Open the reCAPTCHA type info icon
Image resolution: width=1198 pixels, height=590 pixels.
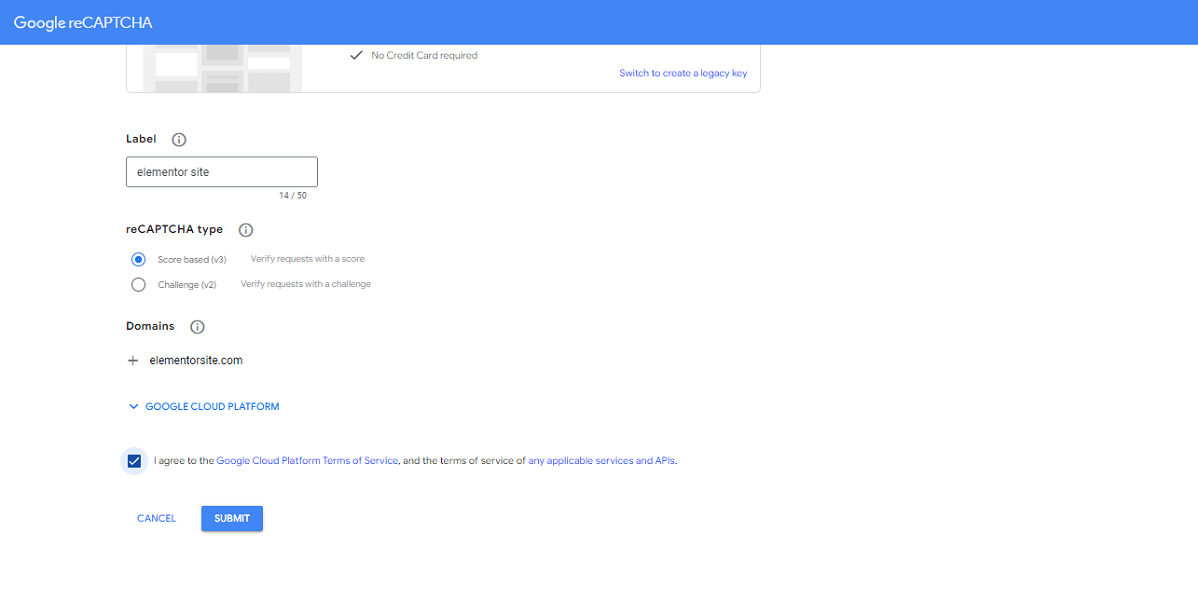point(246,230)
